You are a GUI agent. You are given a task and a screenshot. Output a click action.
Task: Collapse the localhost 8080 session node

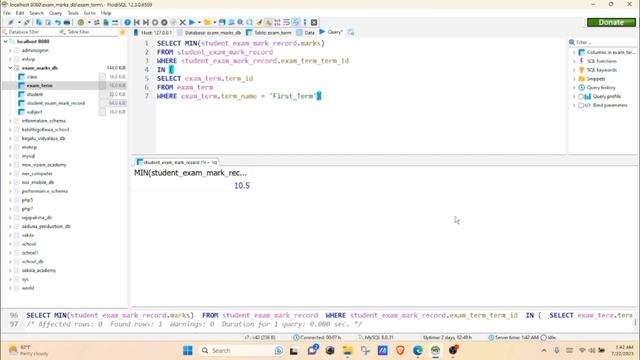point(5,42)
